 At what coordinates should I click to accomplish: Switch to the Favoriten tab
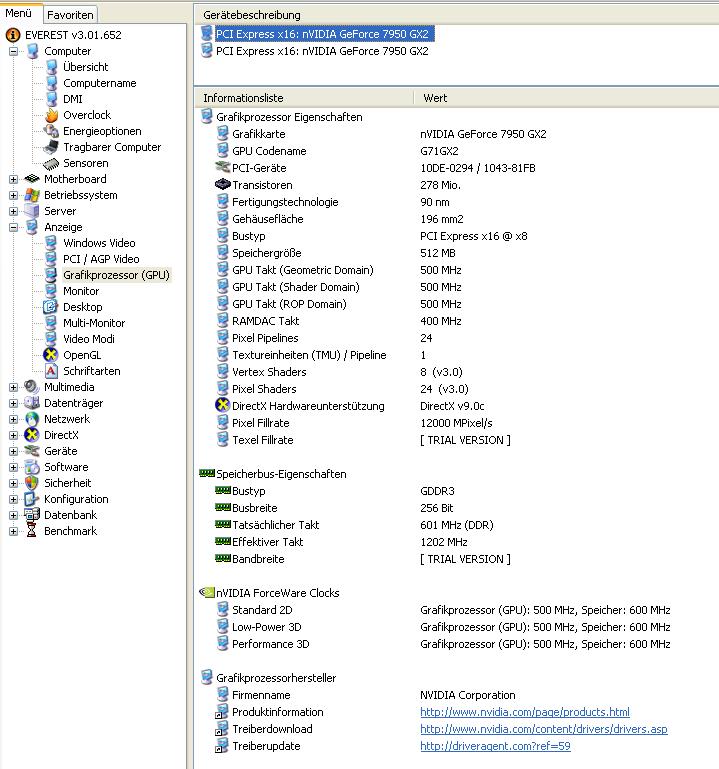coord(70,15)
